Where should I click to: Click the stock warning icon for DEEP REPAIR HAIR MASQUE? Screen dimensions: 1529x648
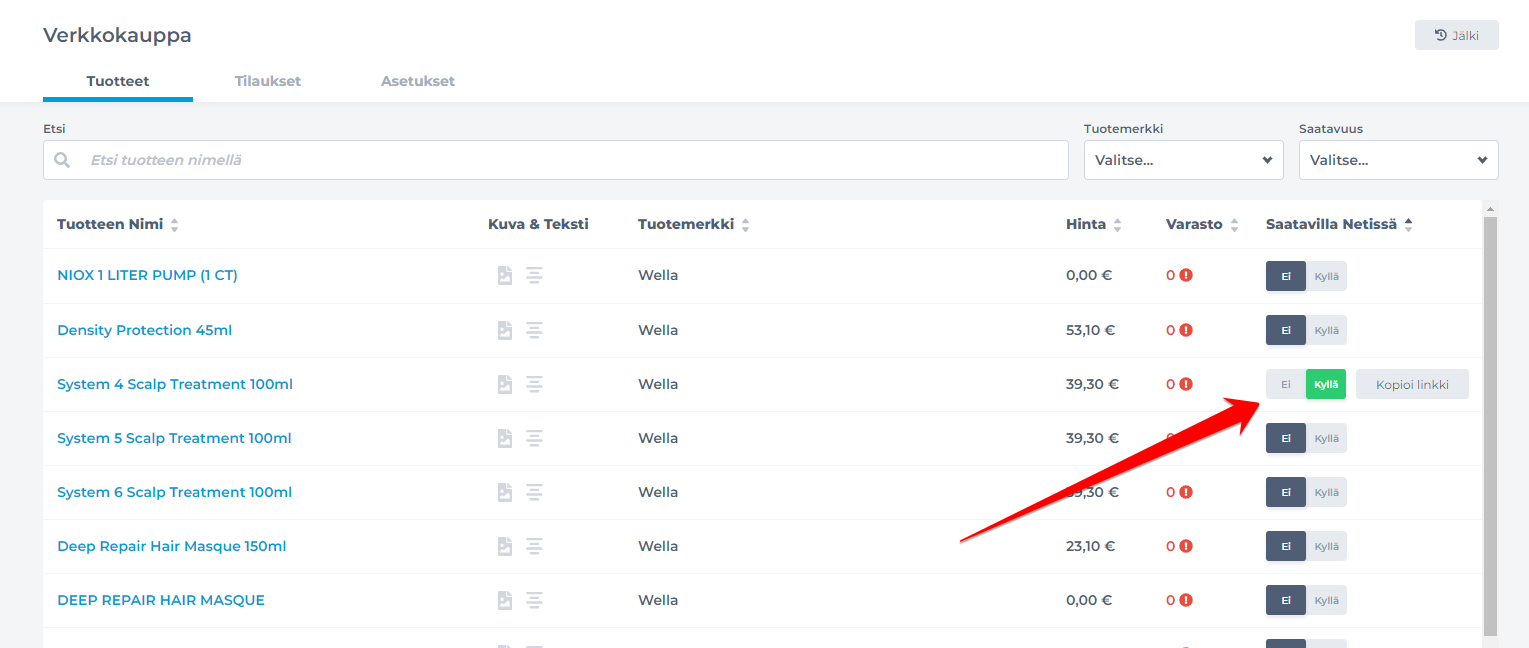click(1186, 600)
